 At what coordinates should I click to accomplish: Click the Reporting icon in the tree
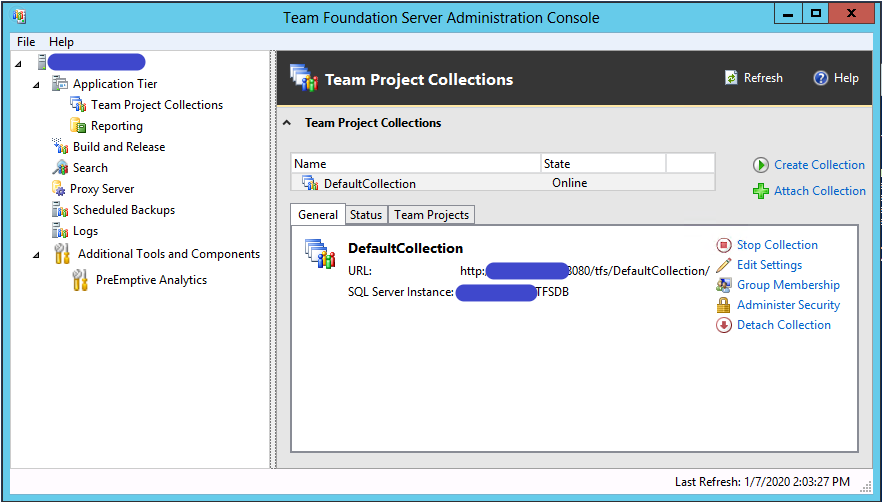78,126
